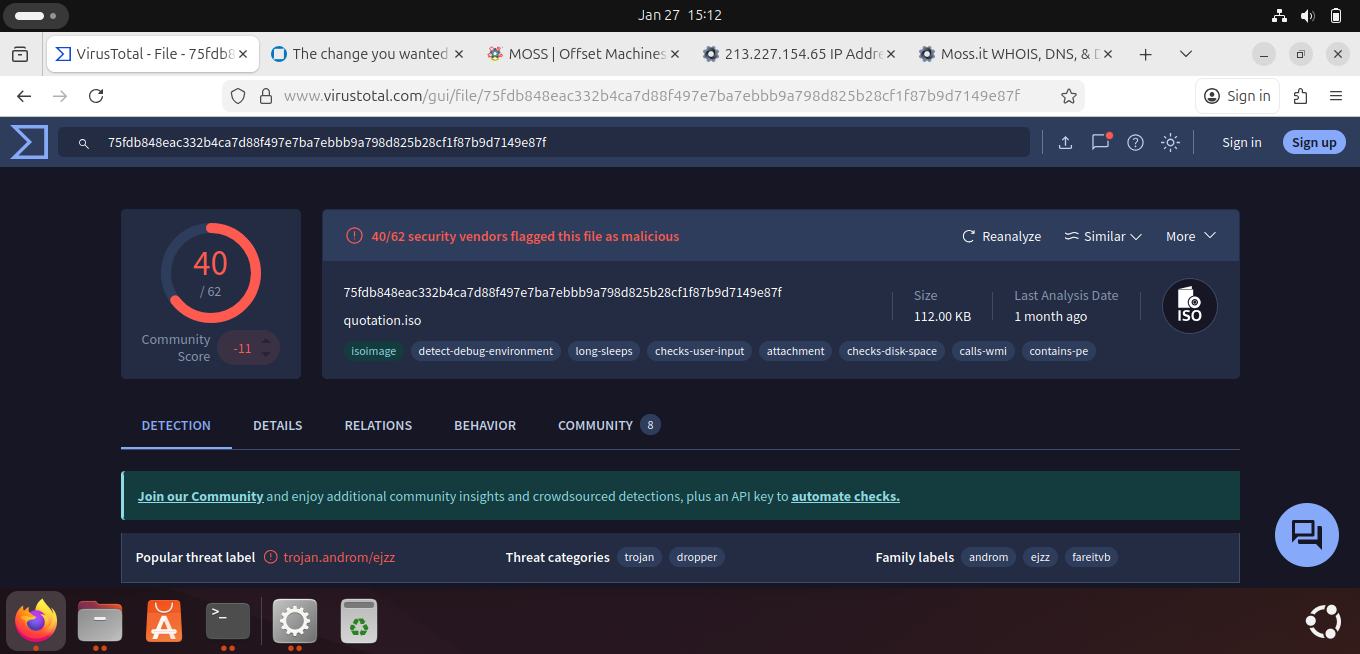Click the tracking protection shield icon
Viewport: 1360px width, 654px height.
tap(237, 96)
